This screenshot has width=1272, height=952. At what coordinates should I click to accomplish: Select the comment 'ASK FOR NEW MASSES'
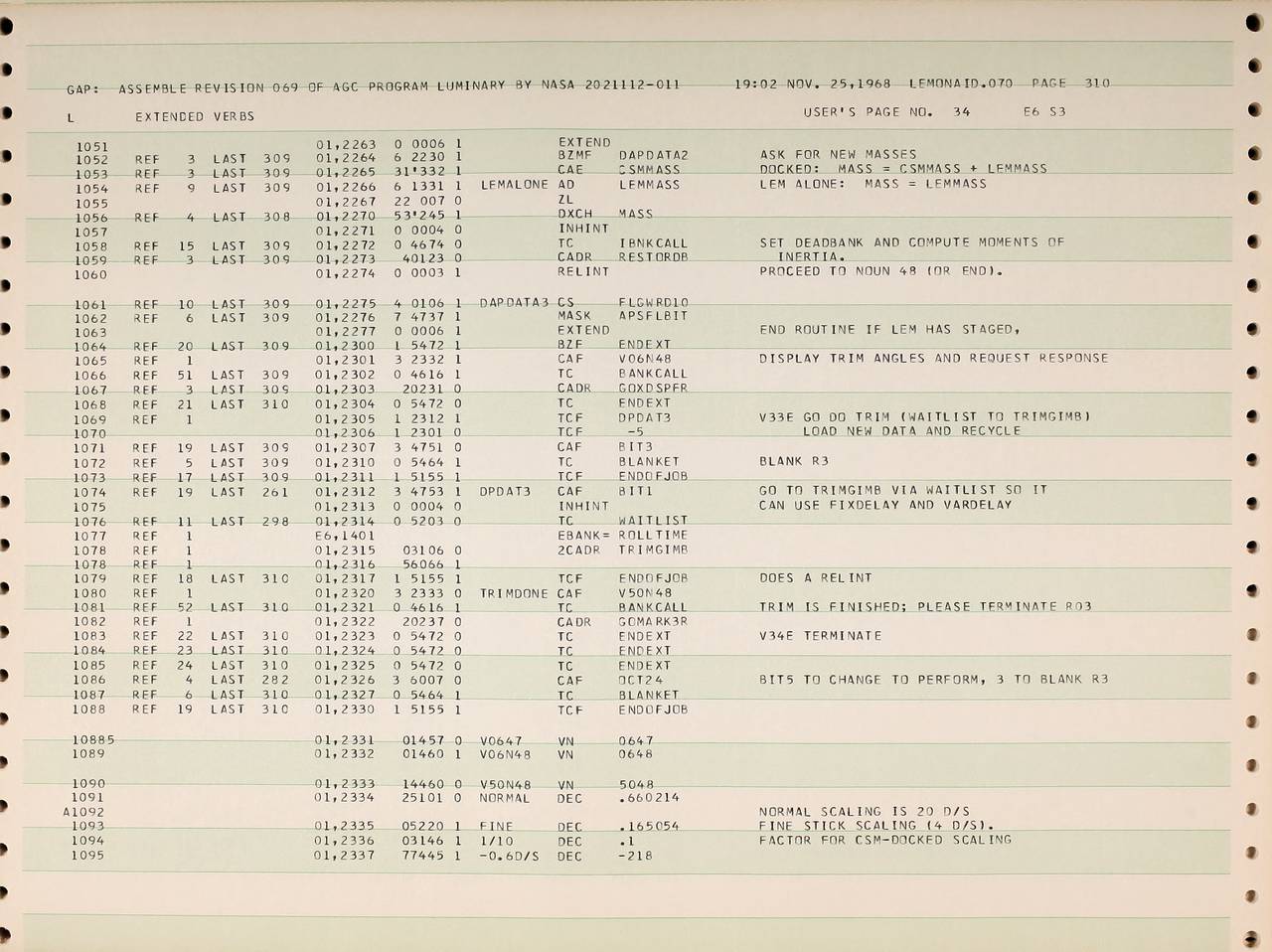click(x=838, y=155)
